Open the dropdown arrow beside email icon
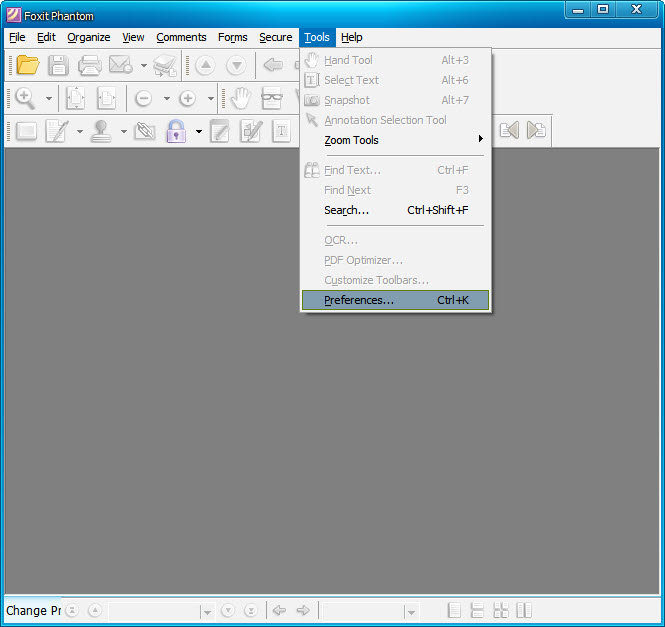665x627 pixels. (x=143, y=66)
